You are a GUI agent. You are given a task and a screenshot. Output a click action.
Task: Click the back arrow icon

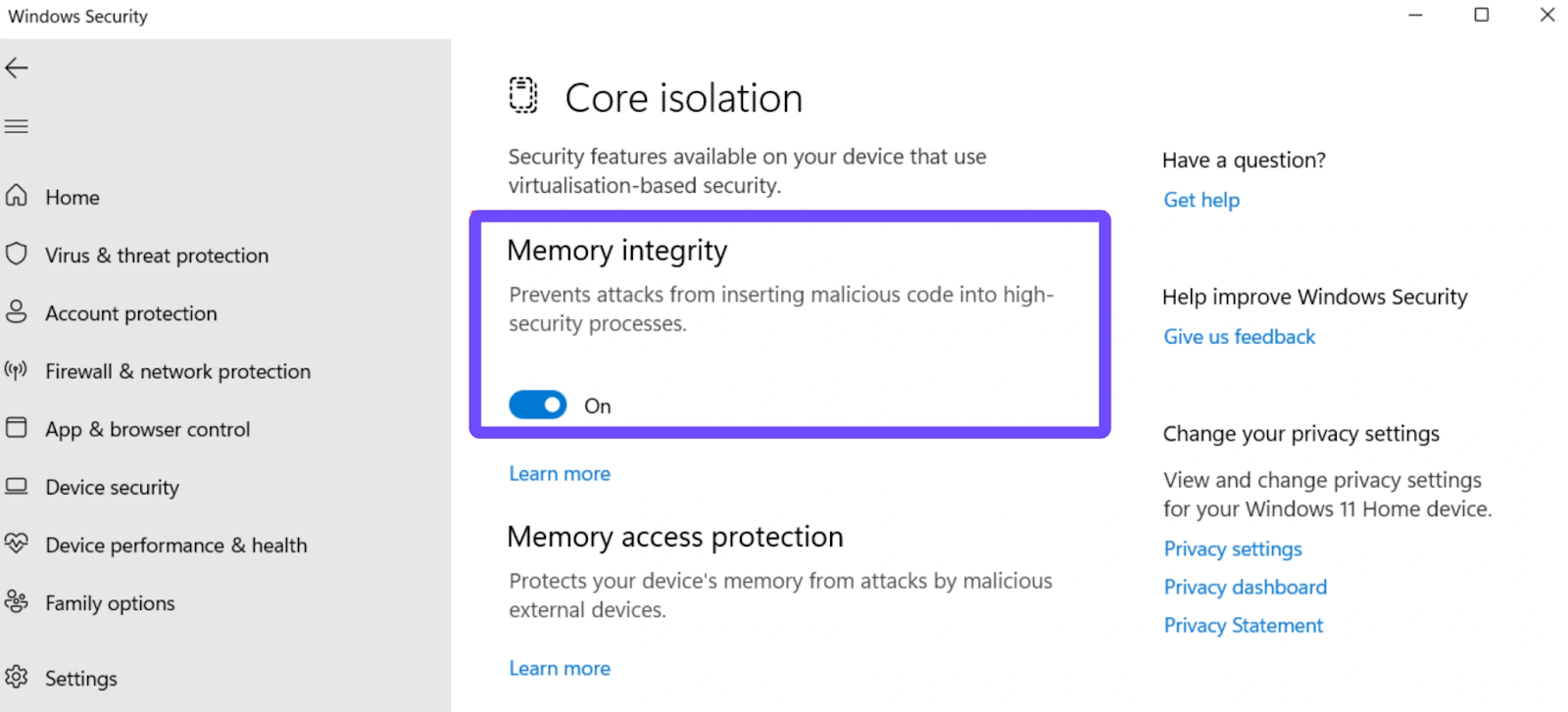17,68
